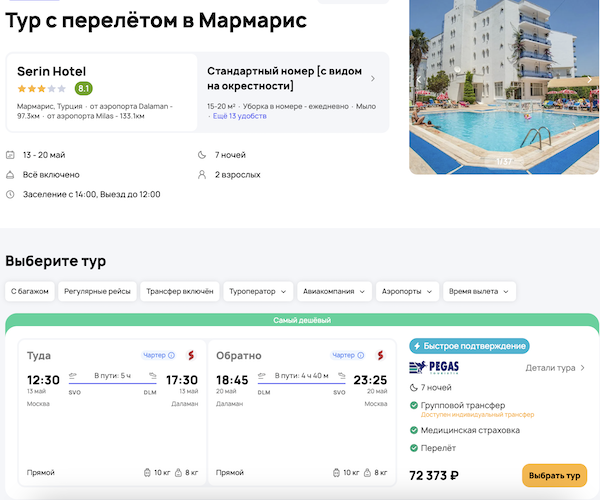Click the info icon next to outbound Чартер
Screen dimensions: 600x500
click(x=172, y=355)
